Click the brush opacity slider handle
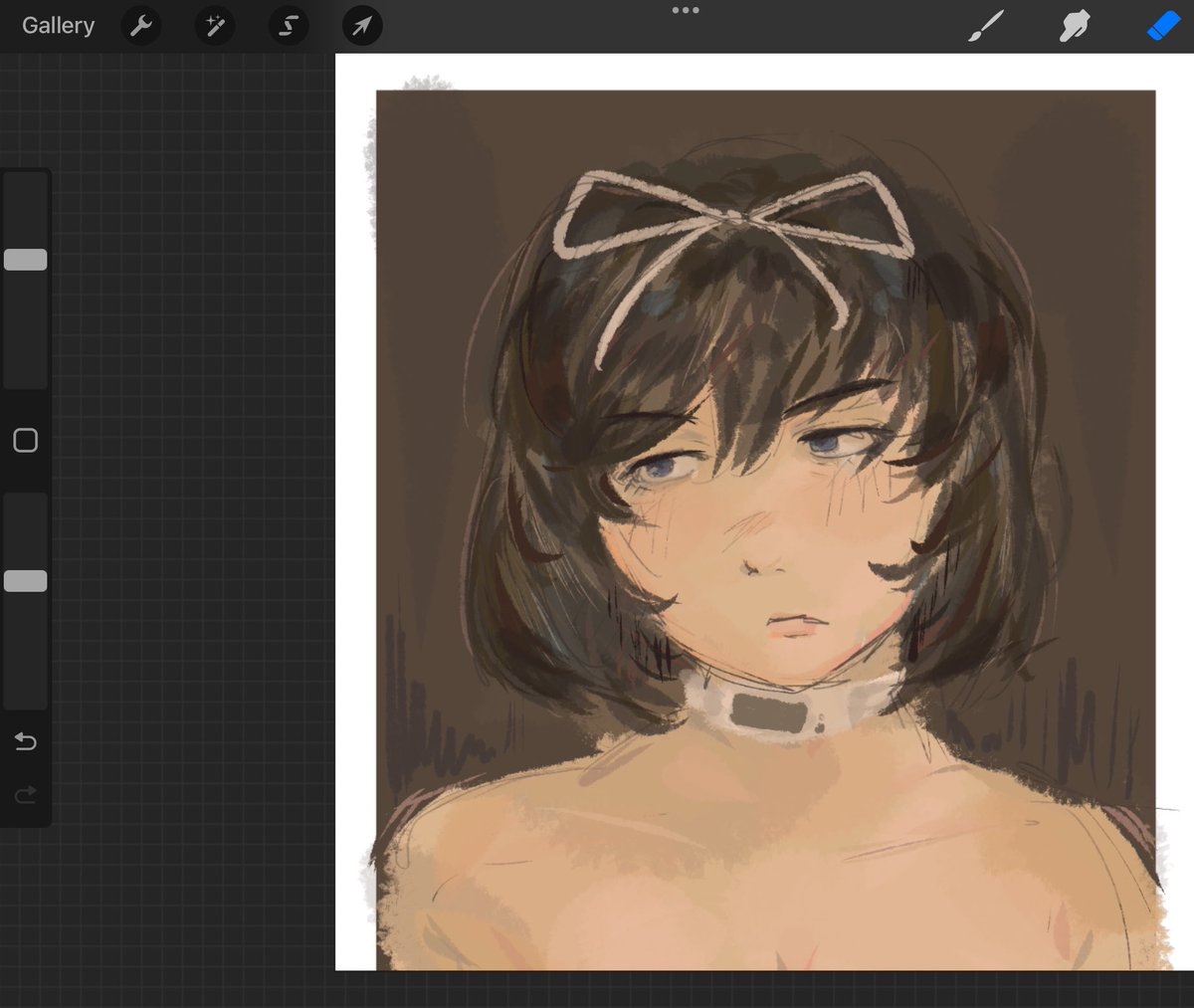Viewport: 1194px width, 1008px height. pos(26,581)
